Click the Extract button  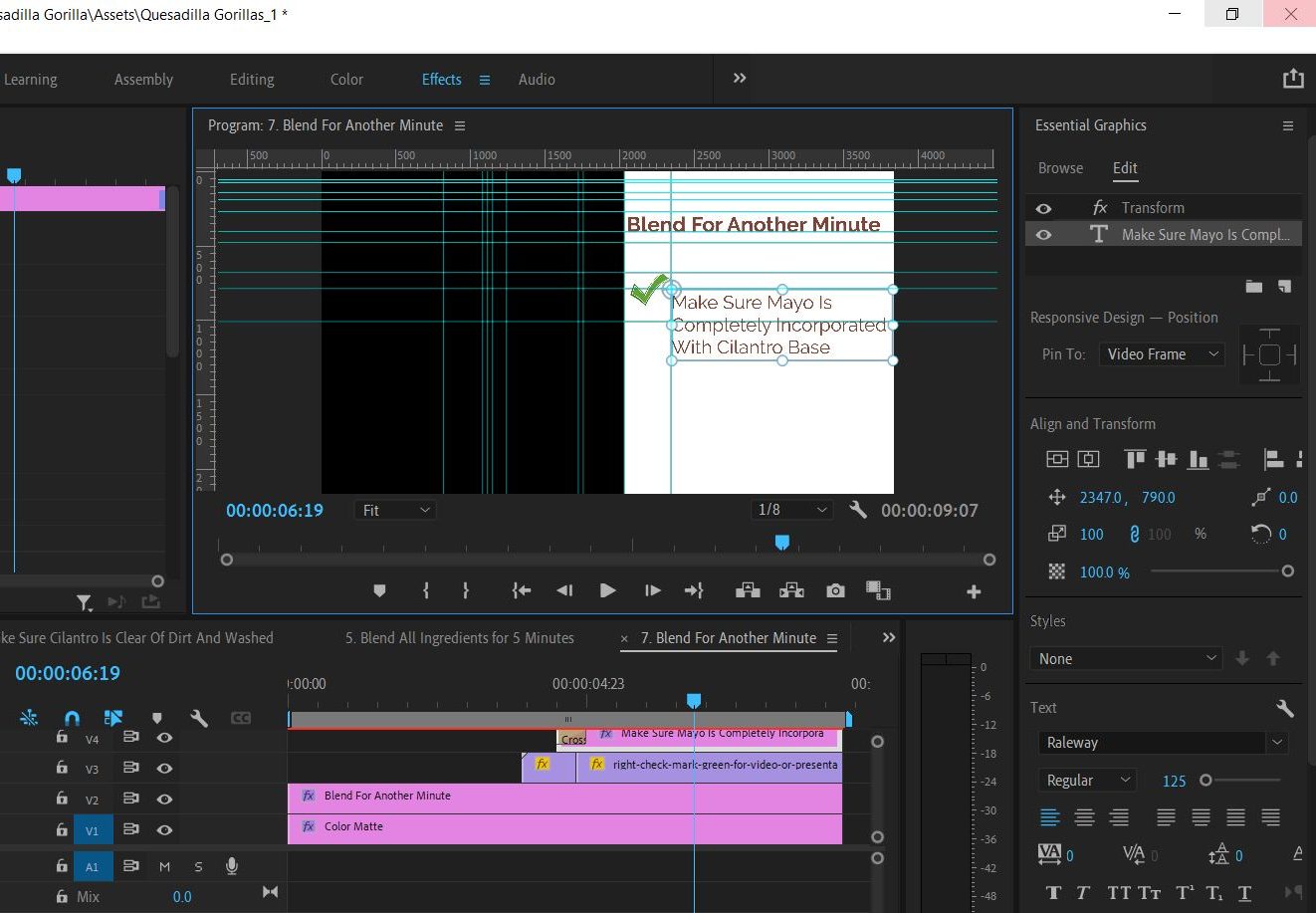coord(791,590)
